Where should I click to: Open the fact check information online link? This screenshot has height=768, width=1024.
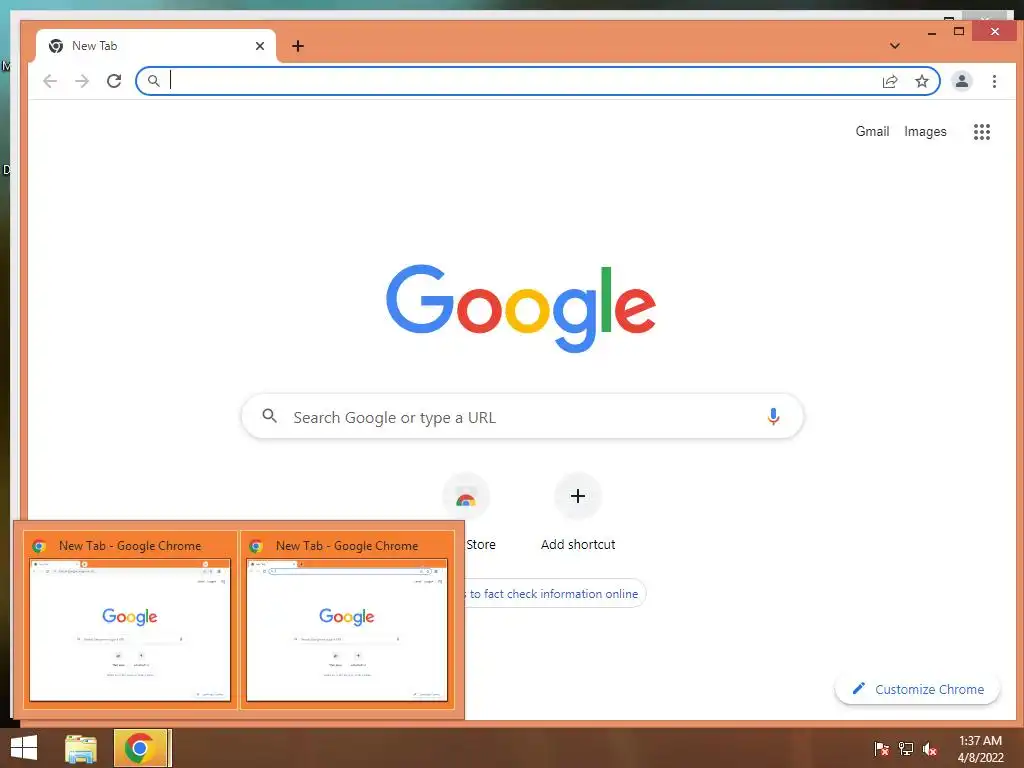553,594
